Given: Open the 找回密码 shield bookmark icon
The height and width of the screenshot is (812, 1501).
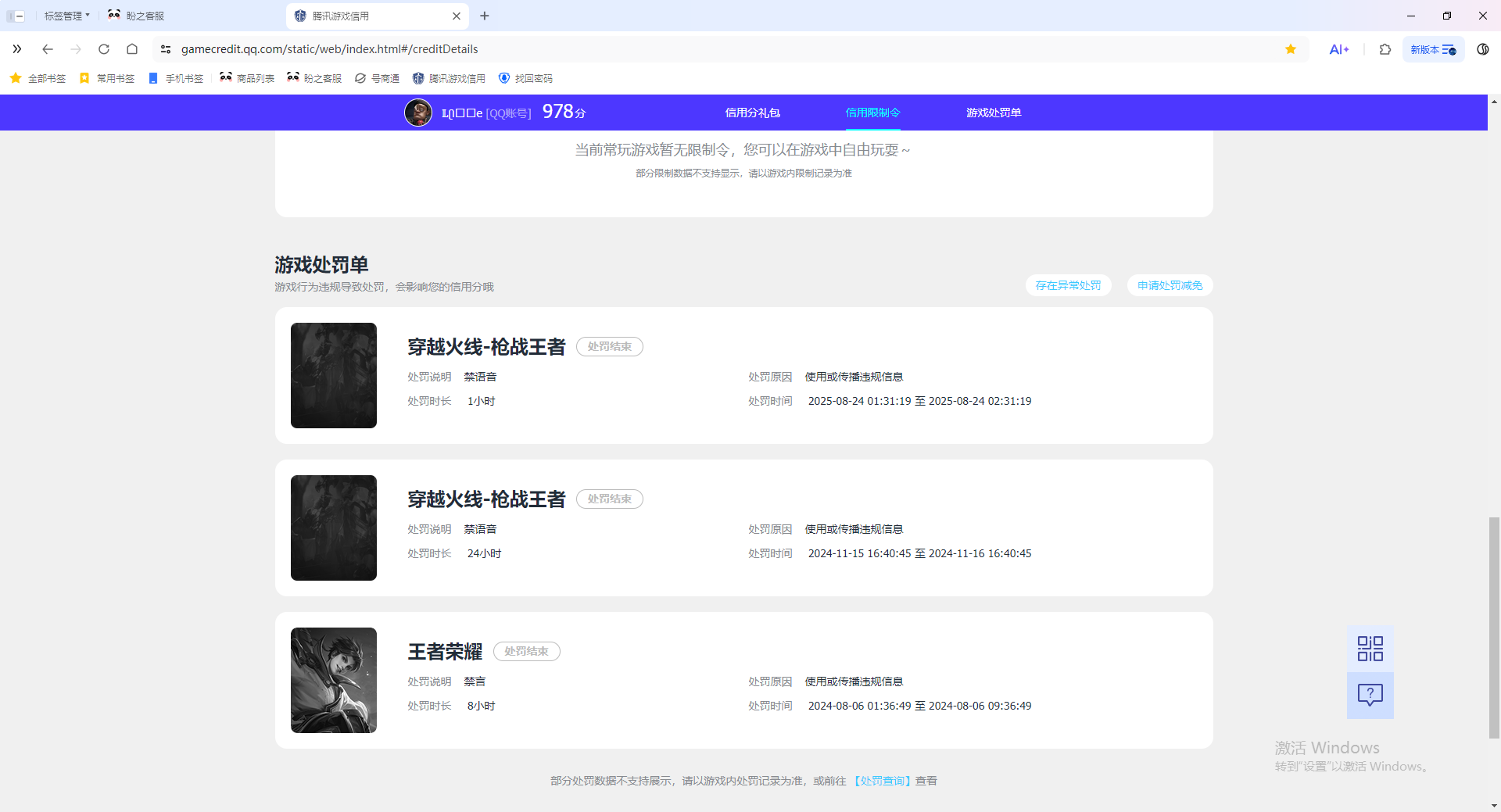Looking at the screenshot, I should pyautogui.click(x=503, y=78).
